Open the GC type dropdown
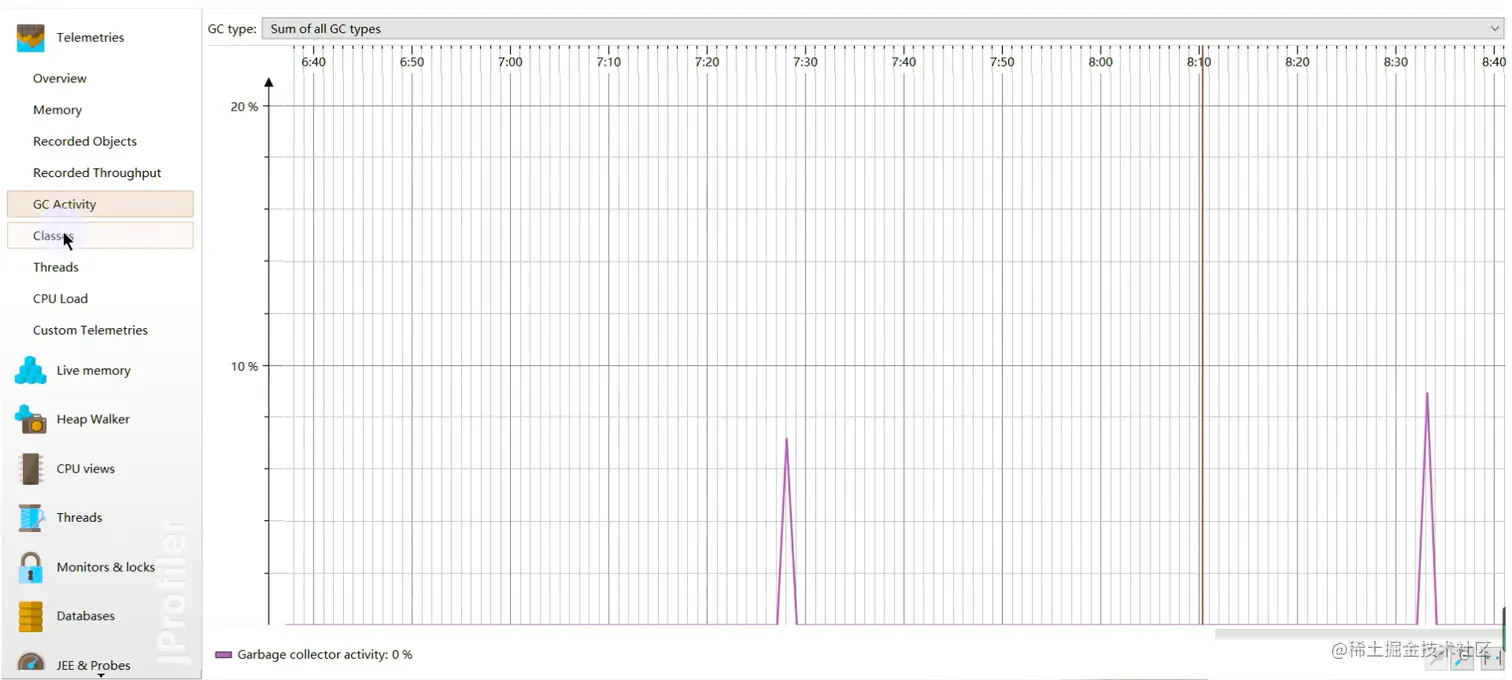Viewport: 1512px width, 680px height. [882, 29]
